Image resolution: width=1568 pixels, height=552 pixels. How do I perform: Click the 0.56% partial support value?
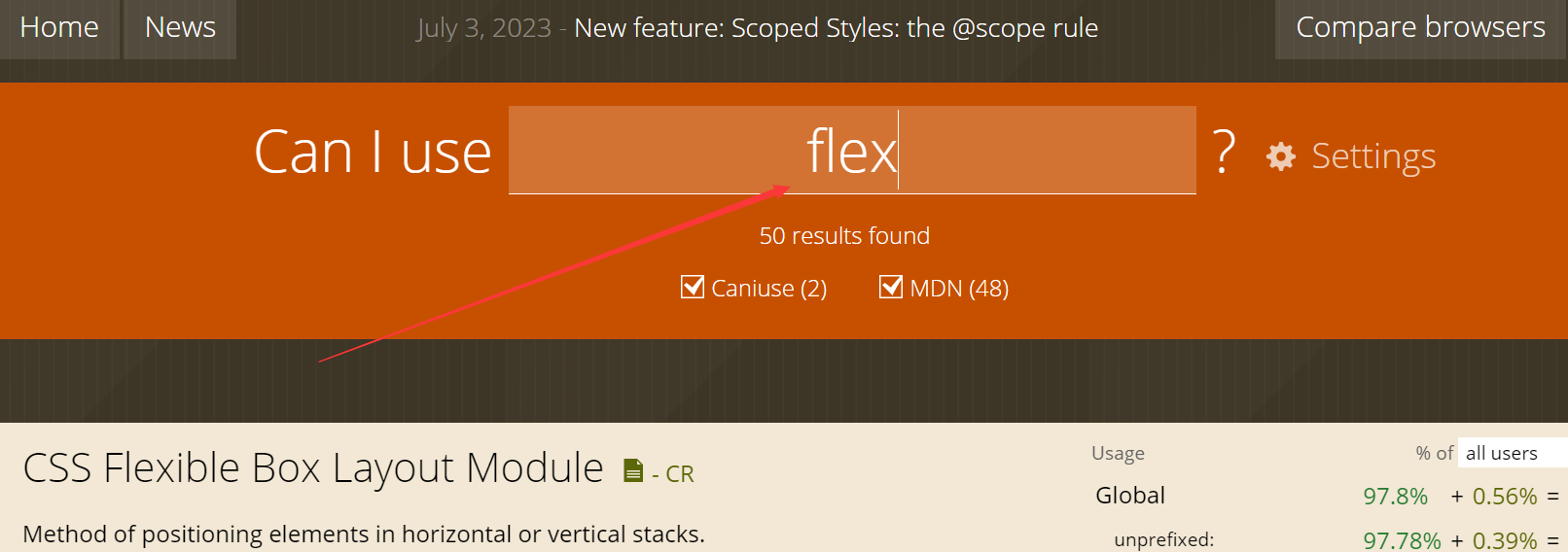(x=1505, y=497)
